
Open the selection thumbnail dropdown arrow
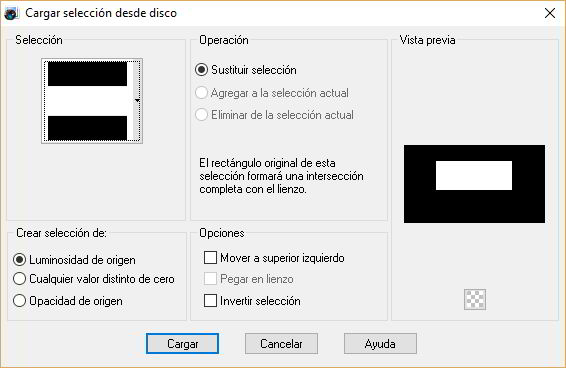(x=137, y=100)
